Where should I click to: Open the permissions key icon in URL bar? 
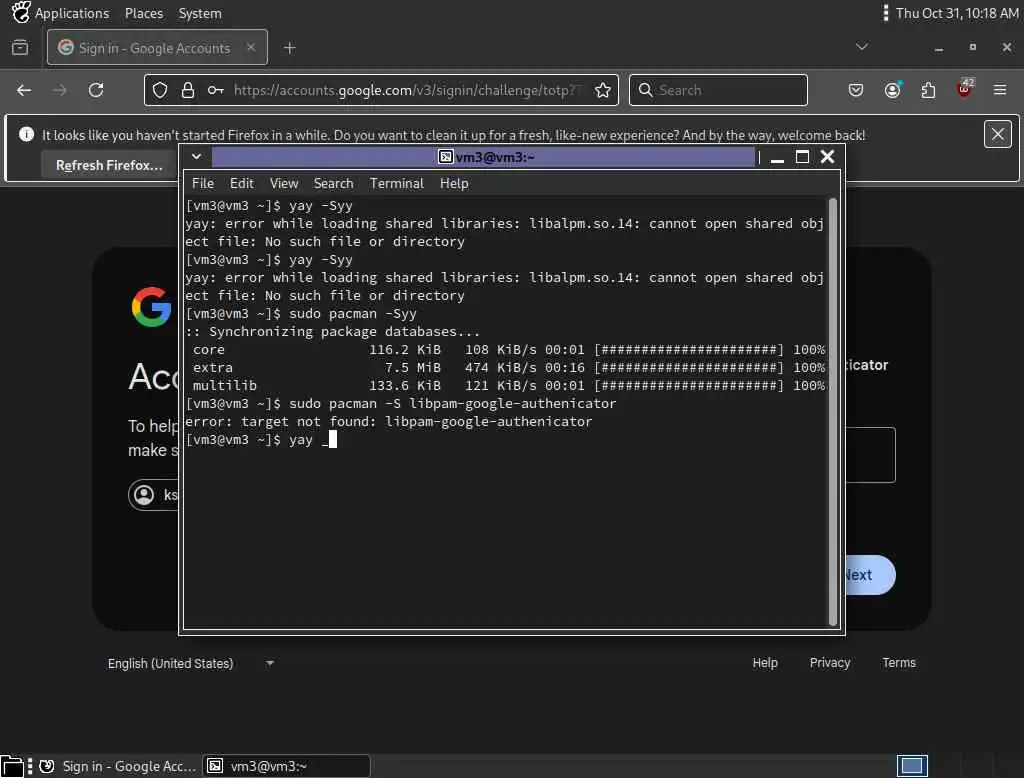(216, 90)
